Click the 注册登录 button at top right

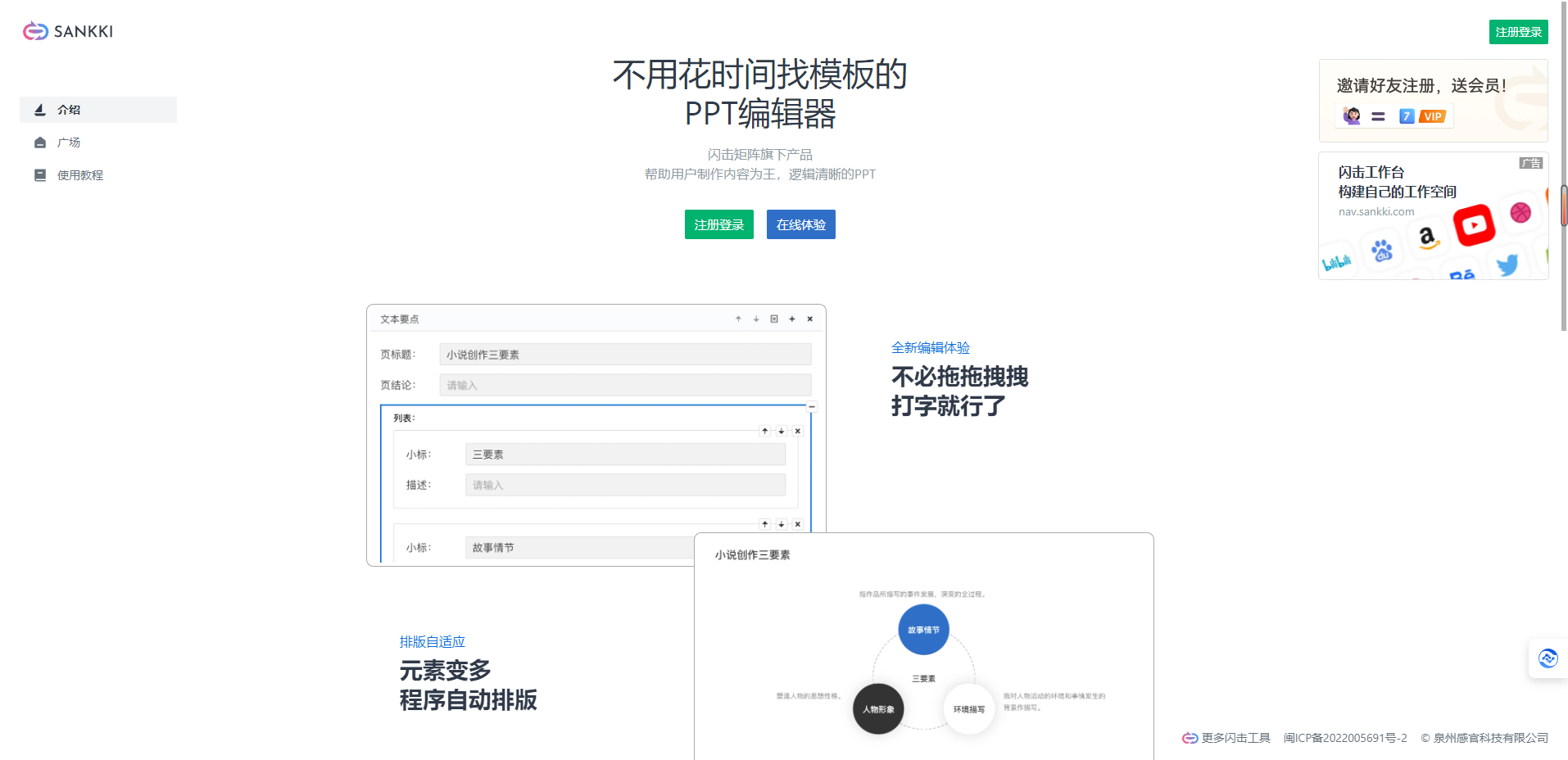[1518, 30]
